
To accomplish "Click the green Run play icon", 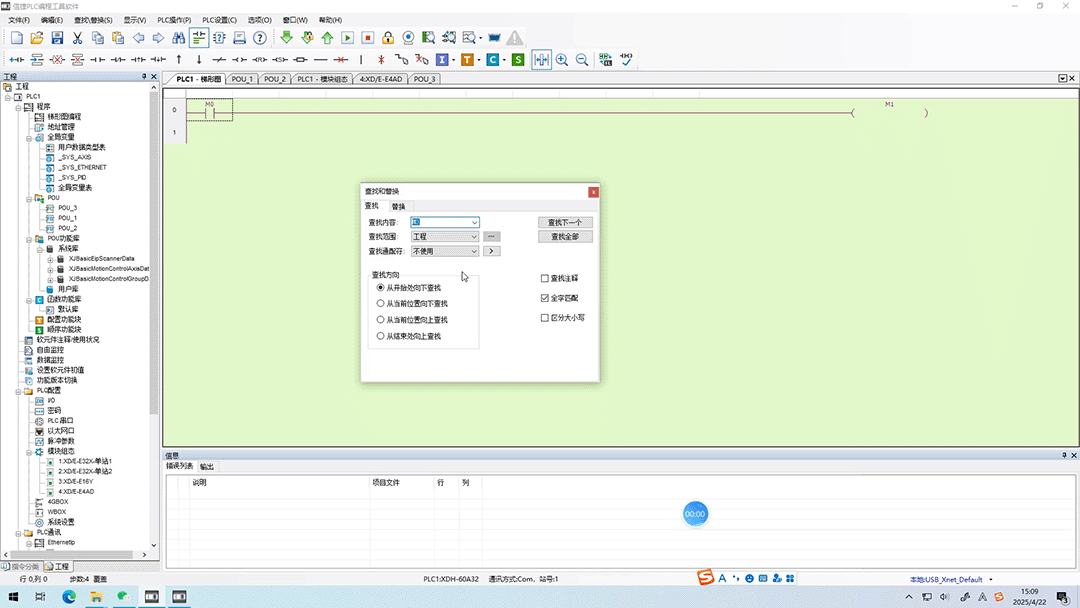I will coord(348,38).
